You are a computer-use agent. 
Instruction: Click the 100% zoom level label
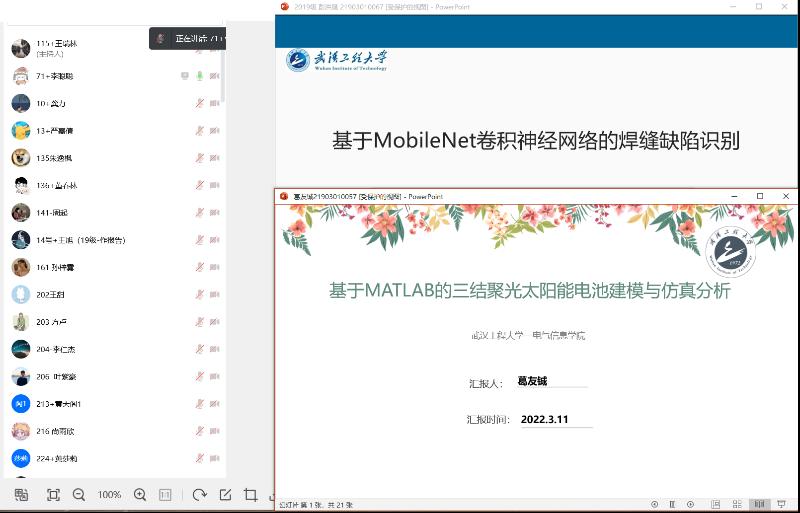coord(109,495)
